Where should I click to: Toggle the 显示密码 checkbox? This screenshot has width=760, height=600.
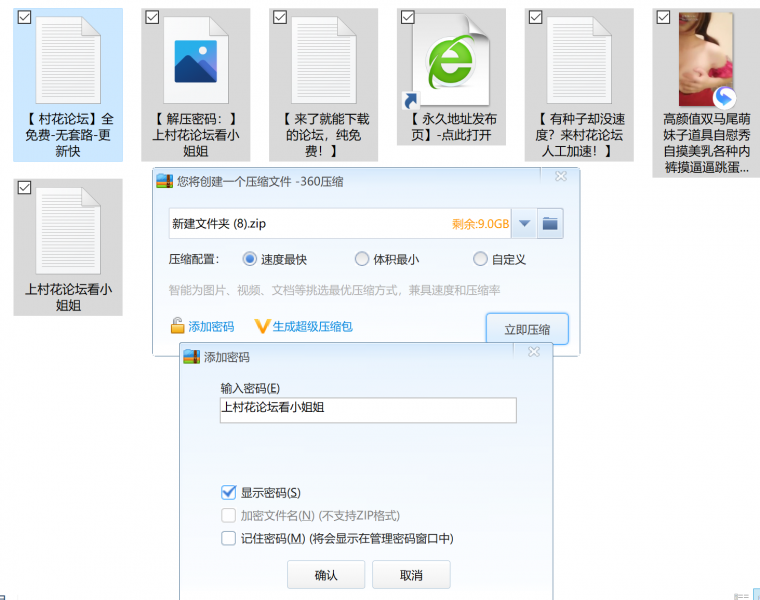[229, 492]
